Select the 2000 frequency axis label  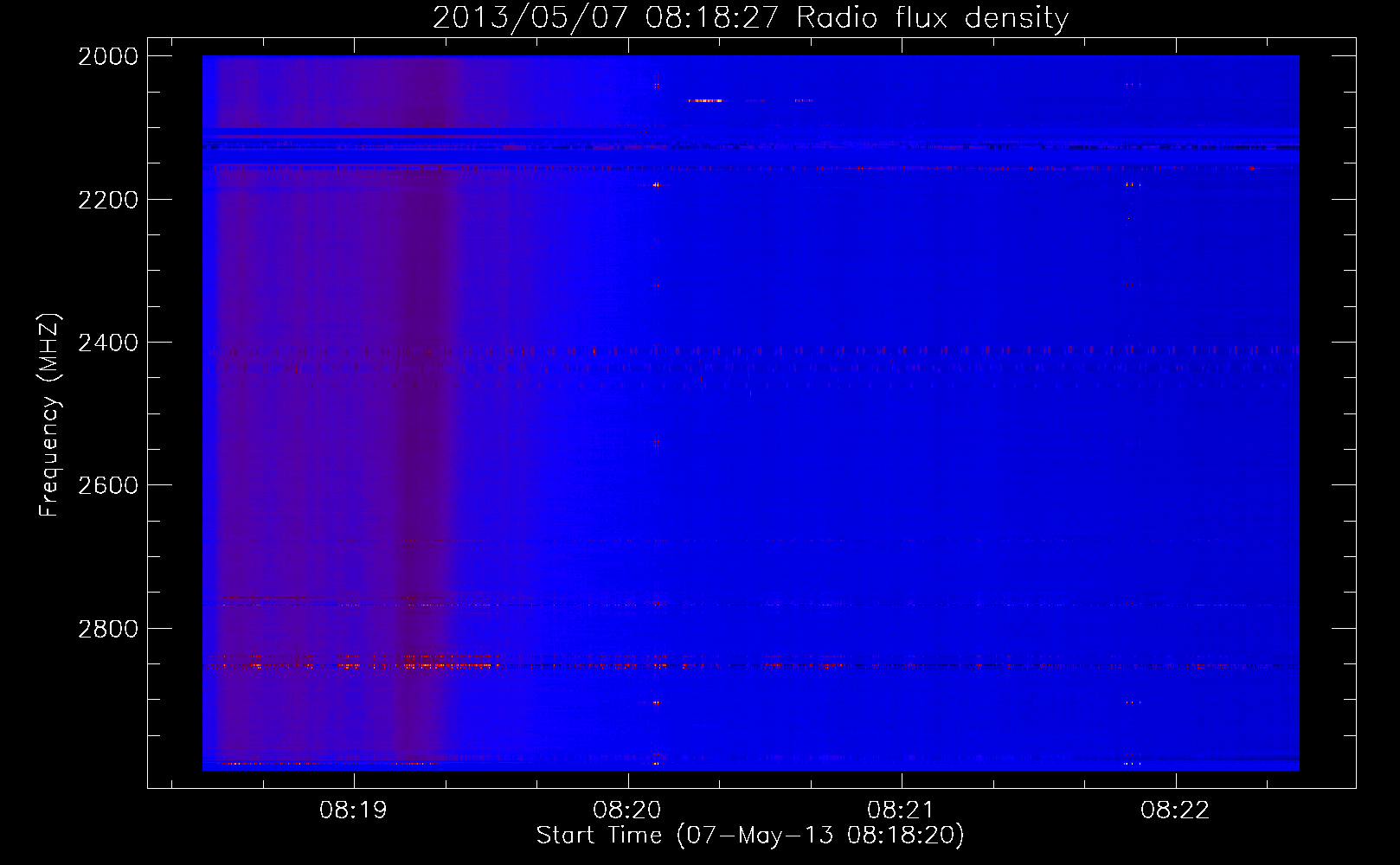pos(108,56)
